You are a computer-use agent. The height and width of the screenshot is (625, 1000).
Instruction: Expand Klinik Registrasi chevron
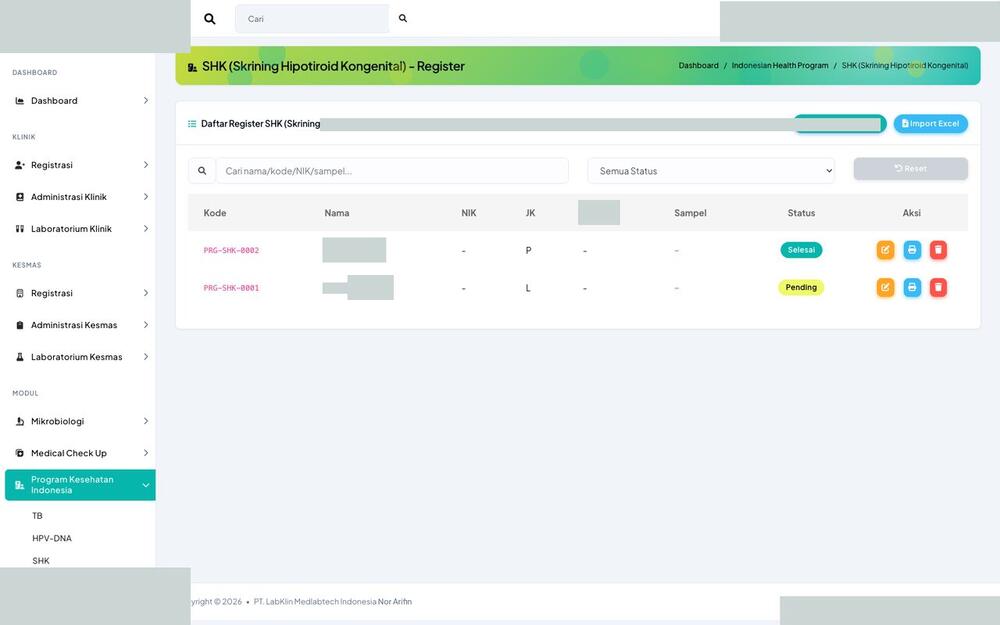[x=145, y=165]
